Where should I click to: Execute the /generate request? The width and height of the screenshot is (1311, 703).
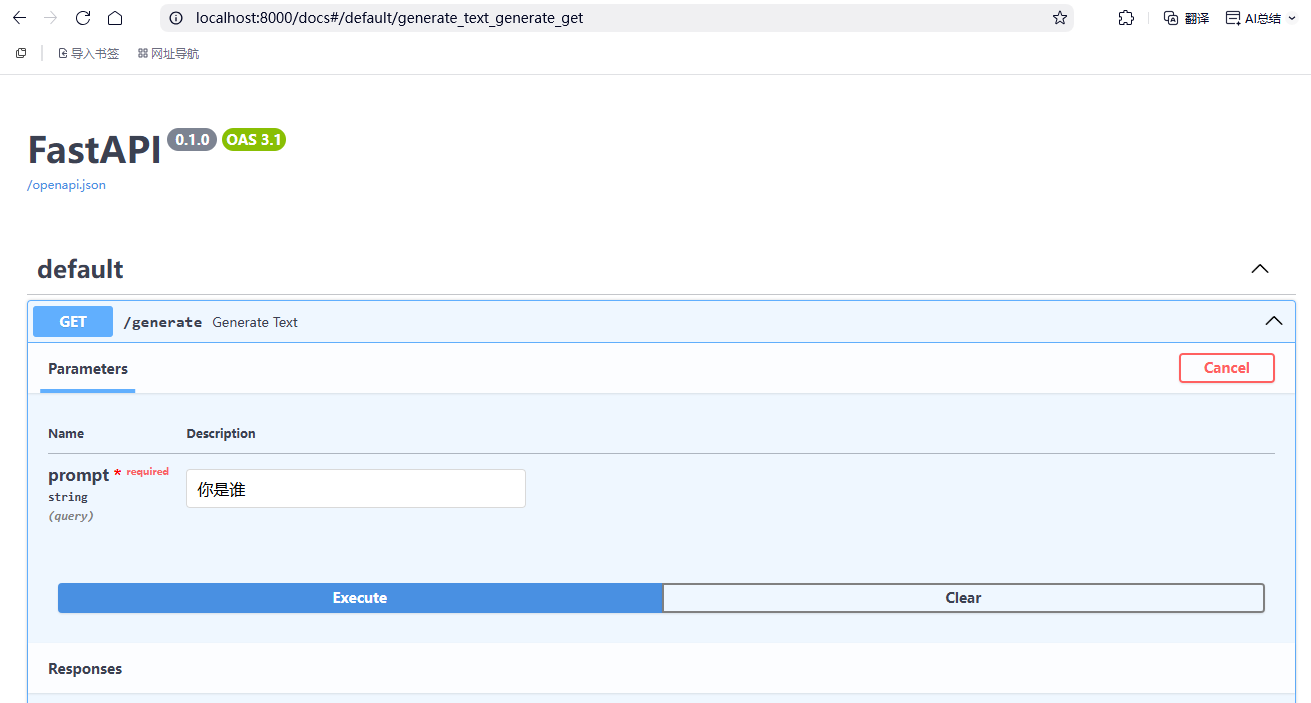tap(360, 598)
